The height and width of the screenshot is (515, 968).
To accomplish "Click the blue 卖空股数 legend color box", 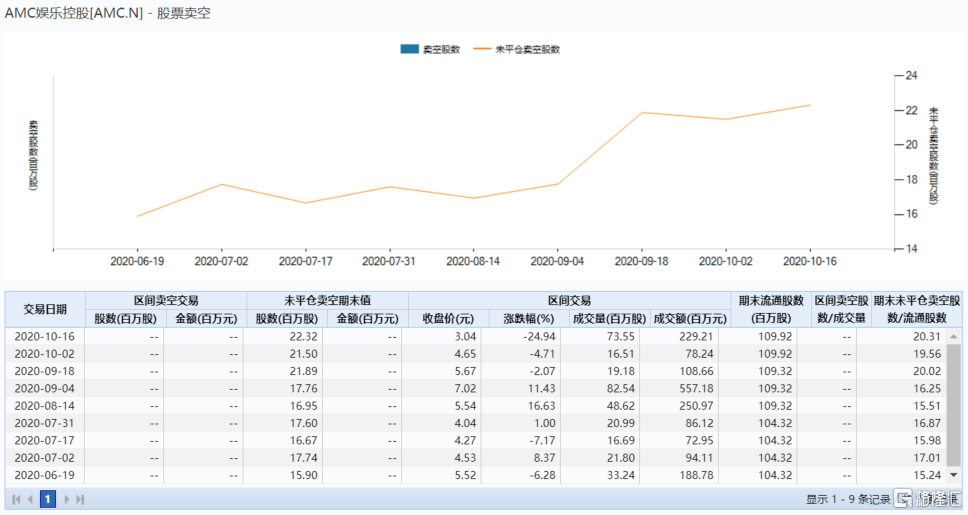I will pos(409,49).
